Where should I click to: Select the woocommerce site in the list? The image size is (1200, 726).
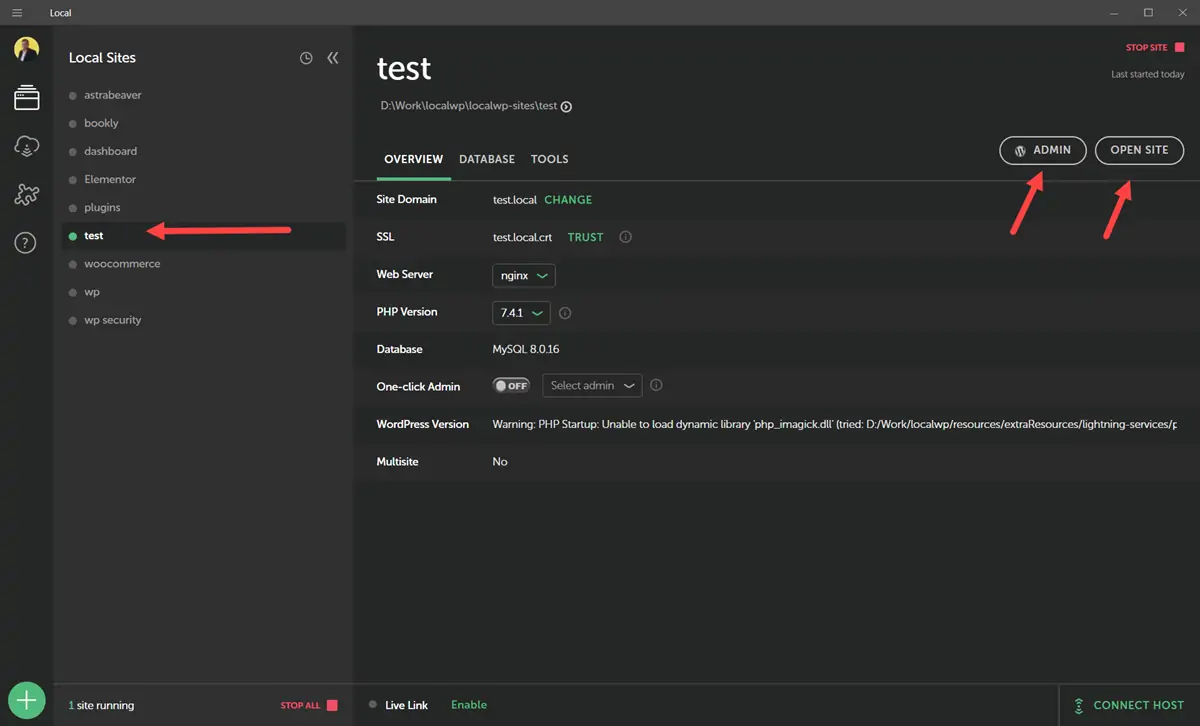122,264
